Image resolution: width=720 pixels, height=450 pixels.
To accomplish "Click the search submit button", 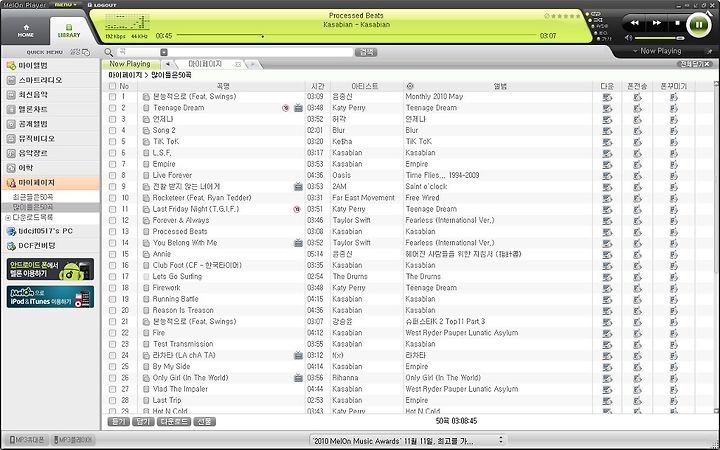I will [366, 52].
